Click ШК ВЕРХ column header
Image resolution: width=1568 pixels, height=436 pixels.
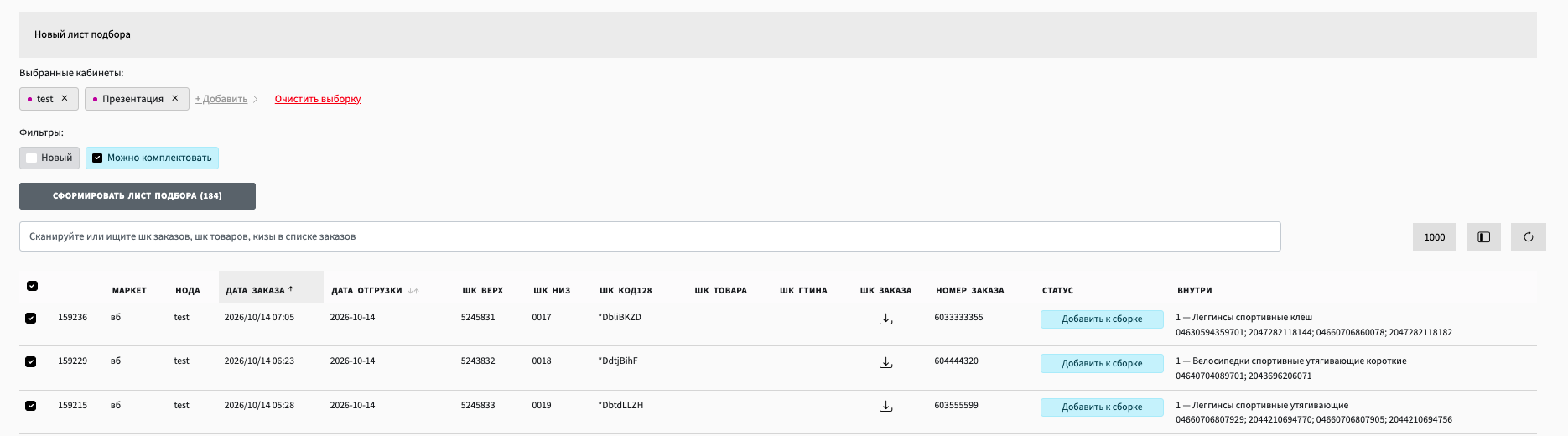pos(483,291)
